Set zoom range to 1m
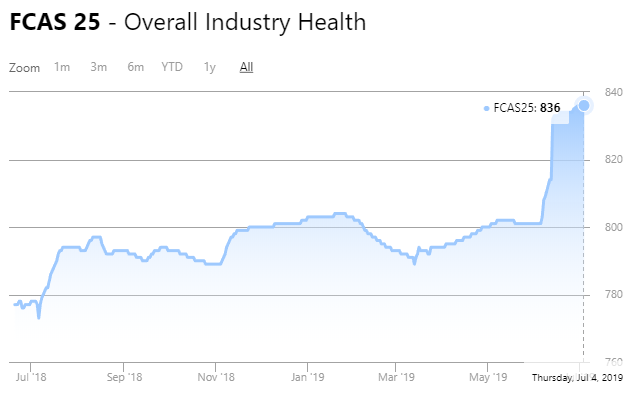This screenshot has width=633, height=410. 62,67
